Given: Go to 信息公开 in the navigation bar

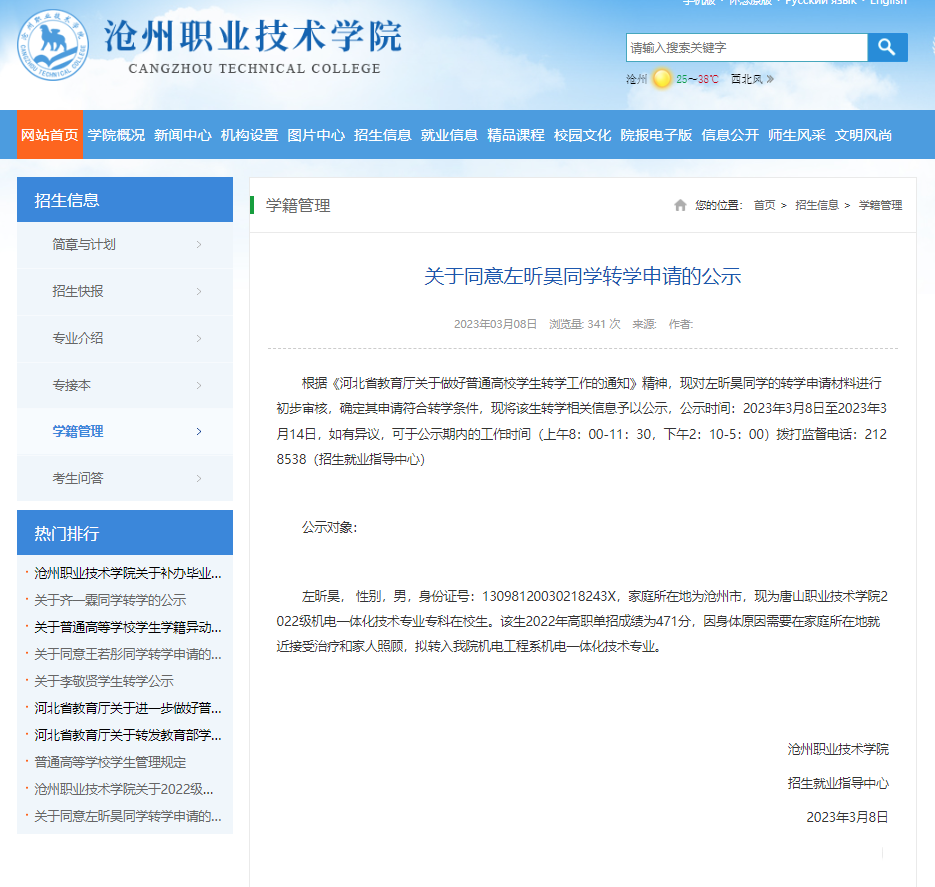Looking at the screenshot, I should pyautogui.click(x=730, y=135).
